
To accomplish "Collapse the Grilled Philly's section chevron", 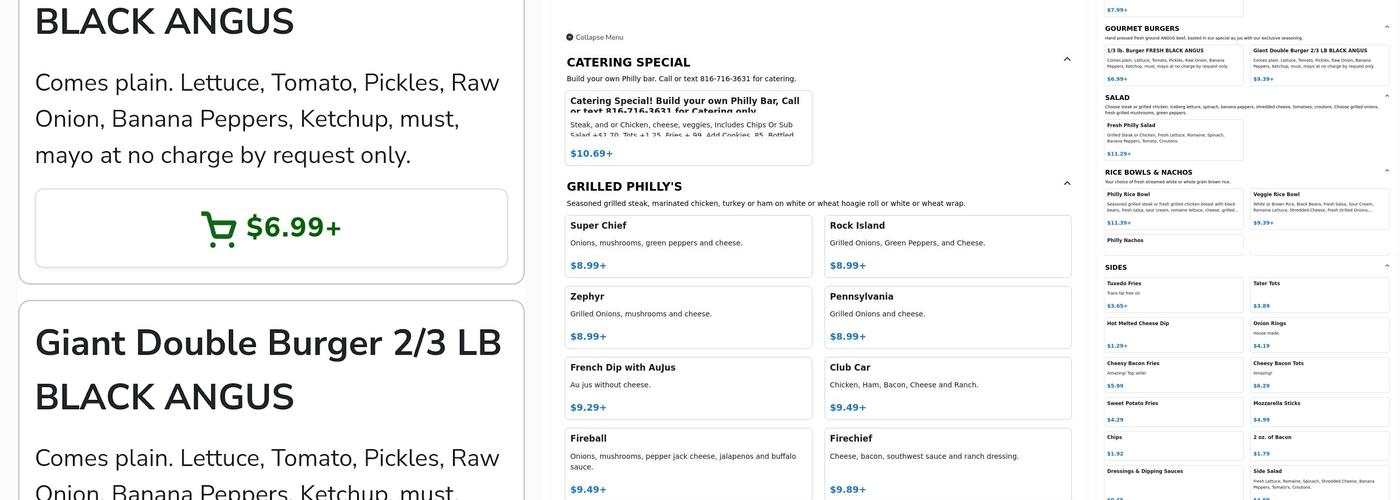I will (x=1067, y=184).
